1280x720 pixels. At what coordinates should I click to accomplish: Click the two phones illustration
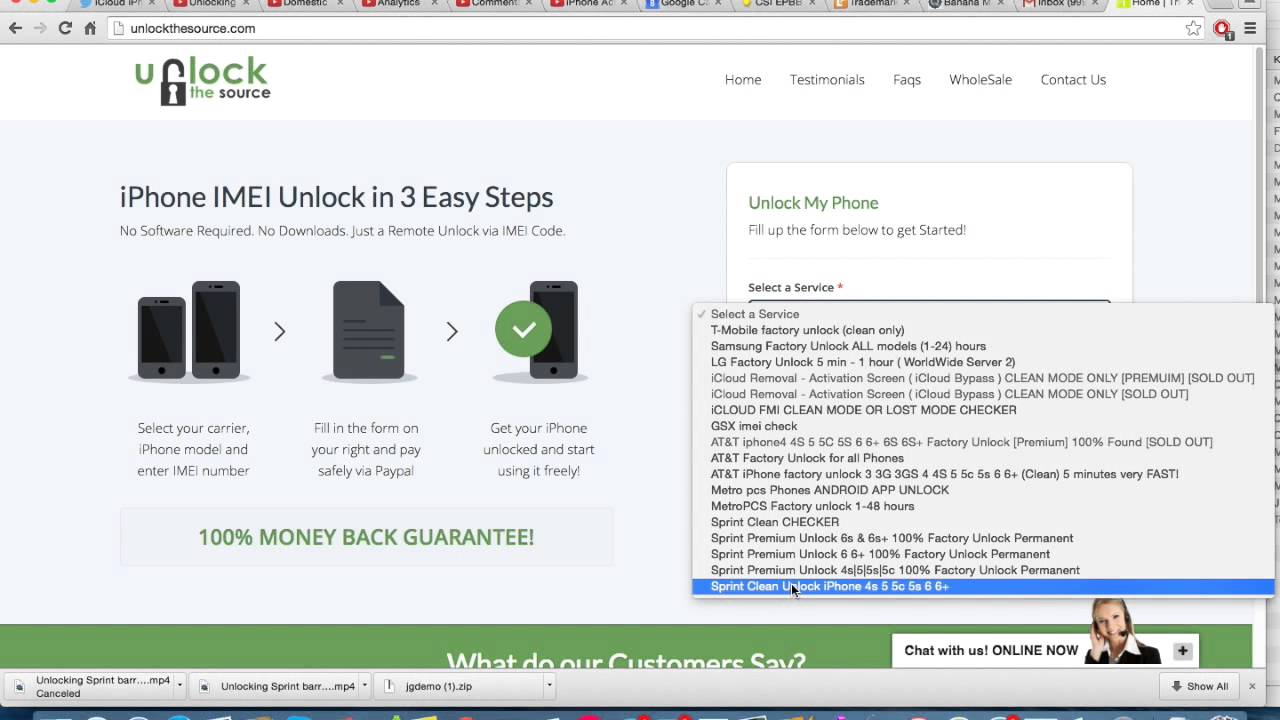tap(189, 330)
